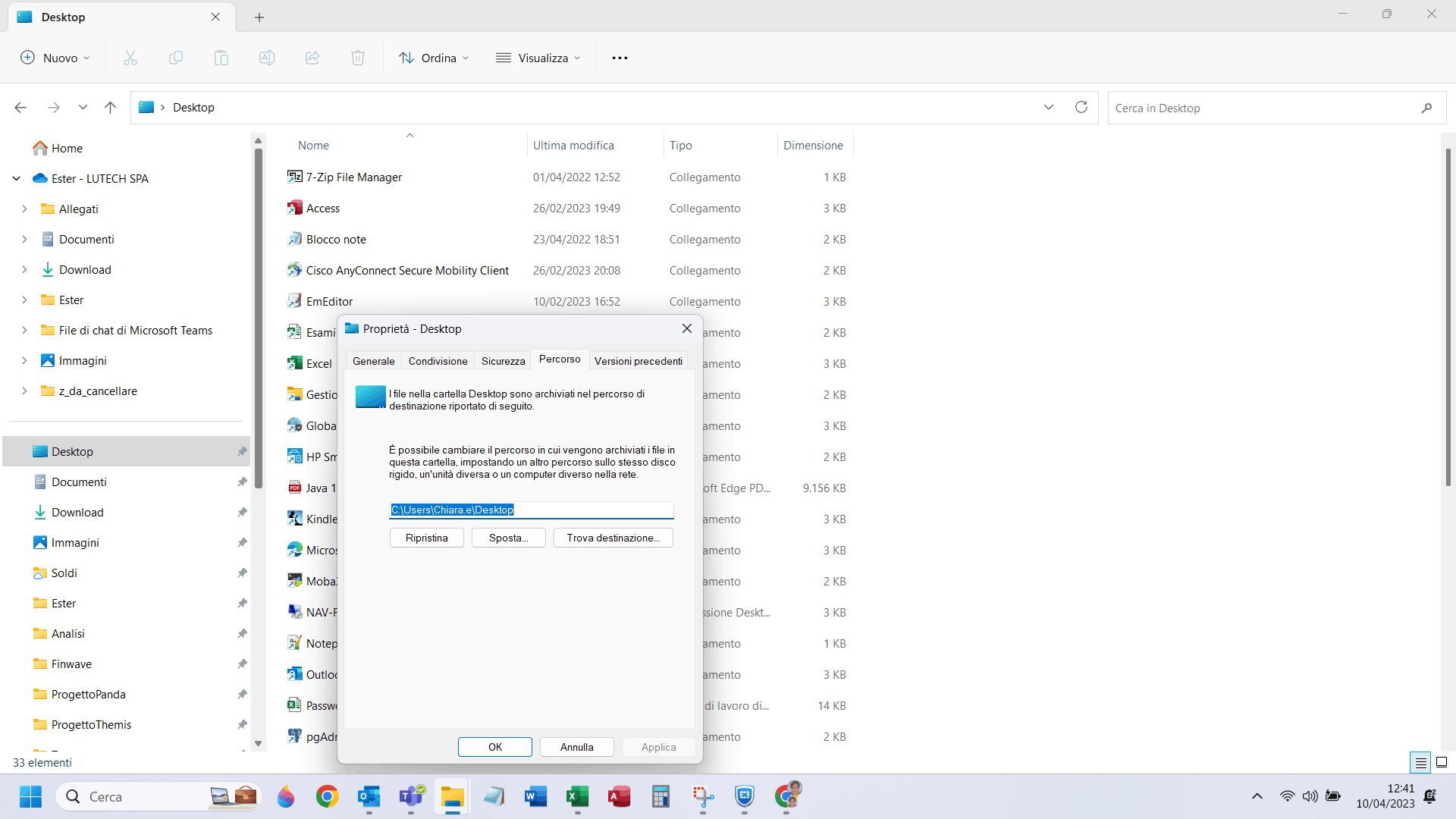Click the Share icon in toolbar
This screenshot has width=1456, height=819.
[x=312, y=58]
